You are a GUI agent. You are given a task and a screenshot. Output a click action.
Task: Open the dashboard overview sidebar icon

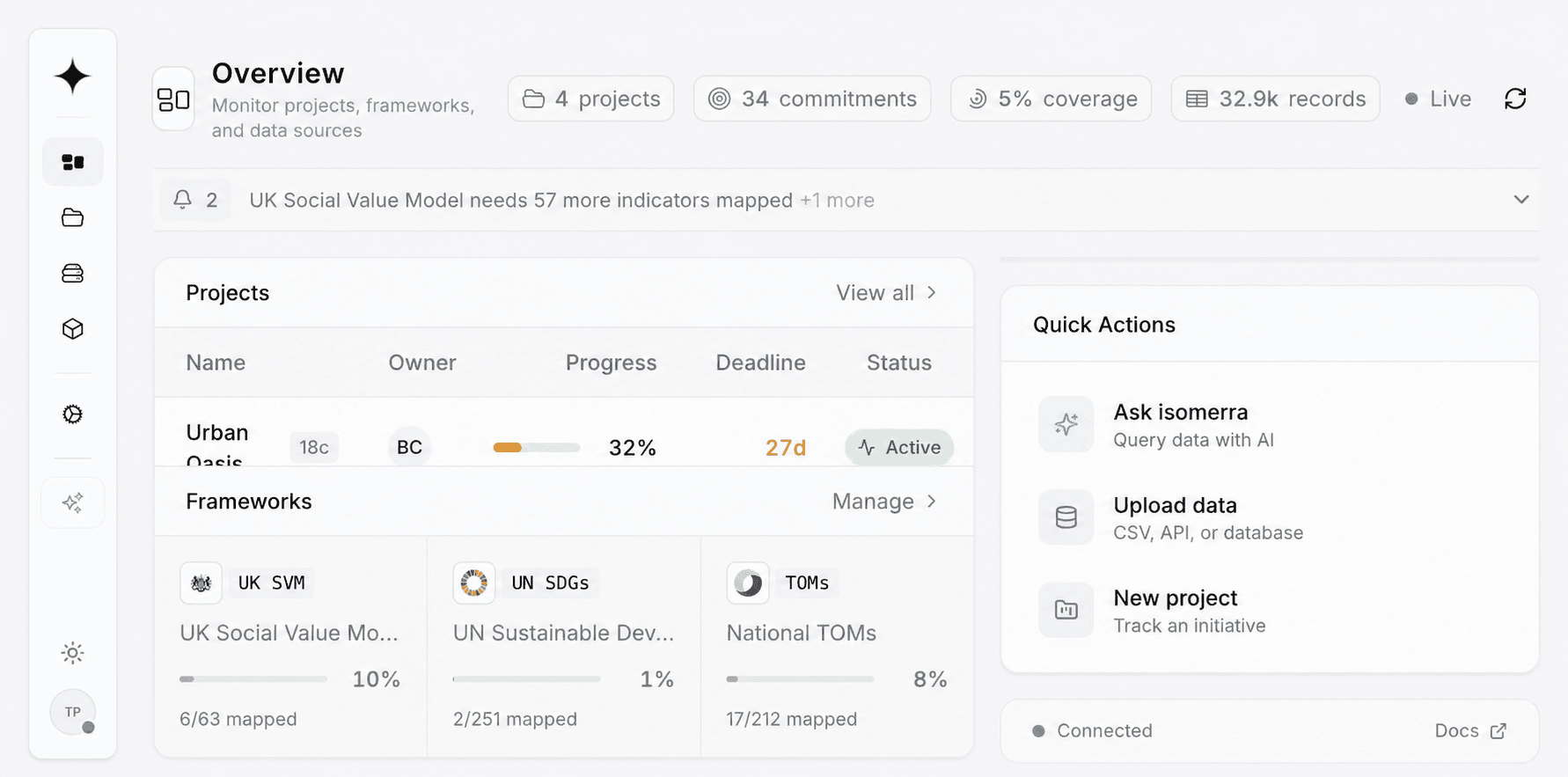pyautogui.click(x=73, y=162)
